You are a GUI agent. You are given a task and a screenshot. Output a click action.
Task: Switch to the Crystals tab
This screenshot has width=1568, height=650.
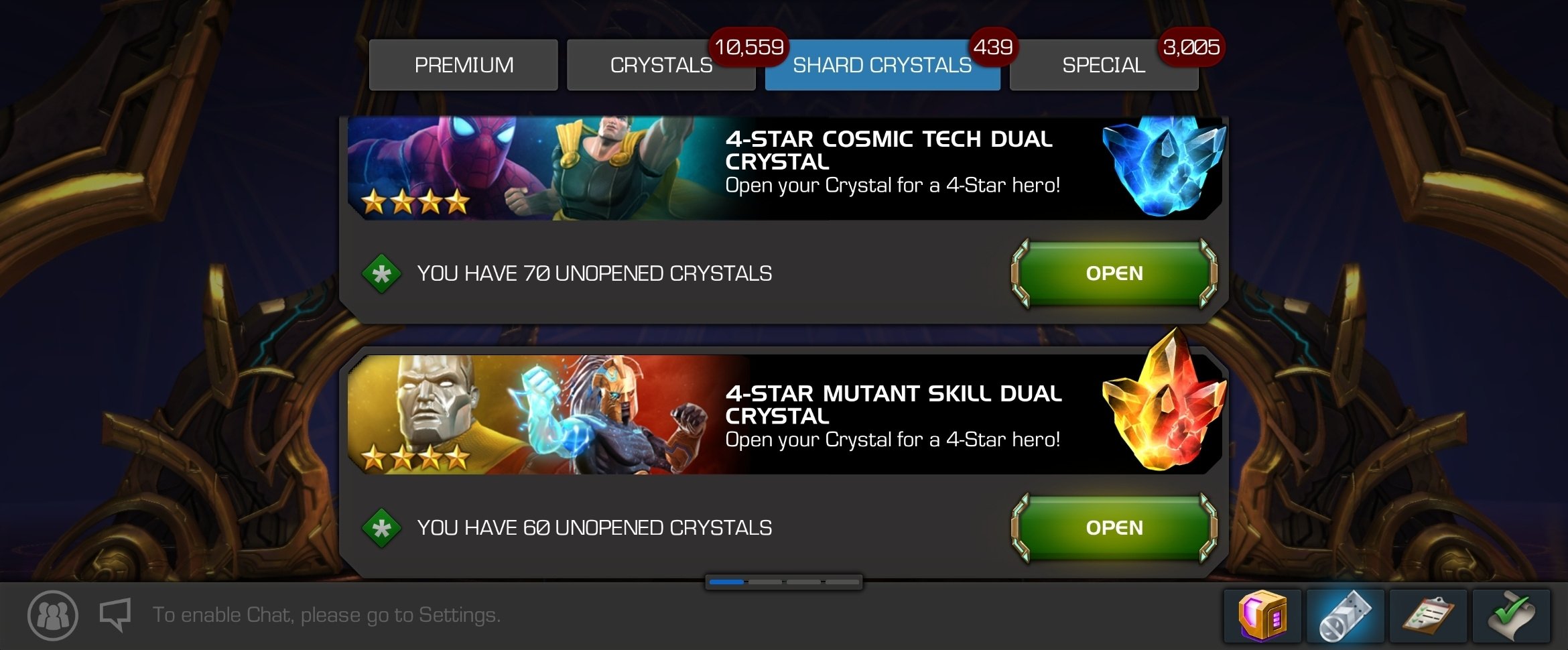click(661, 65)
